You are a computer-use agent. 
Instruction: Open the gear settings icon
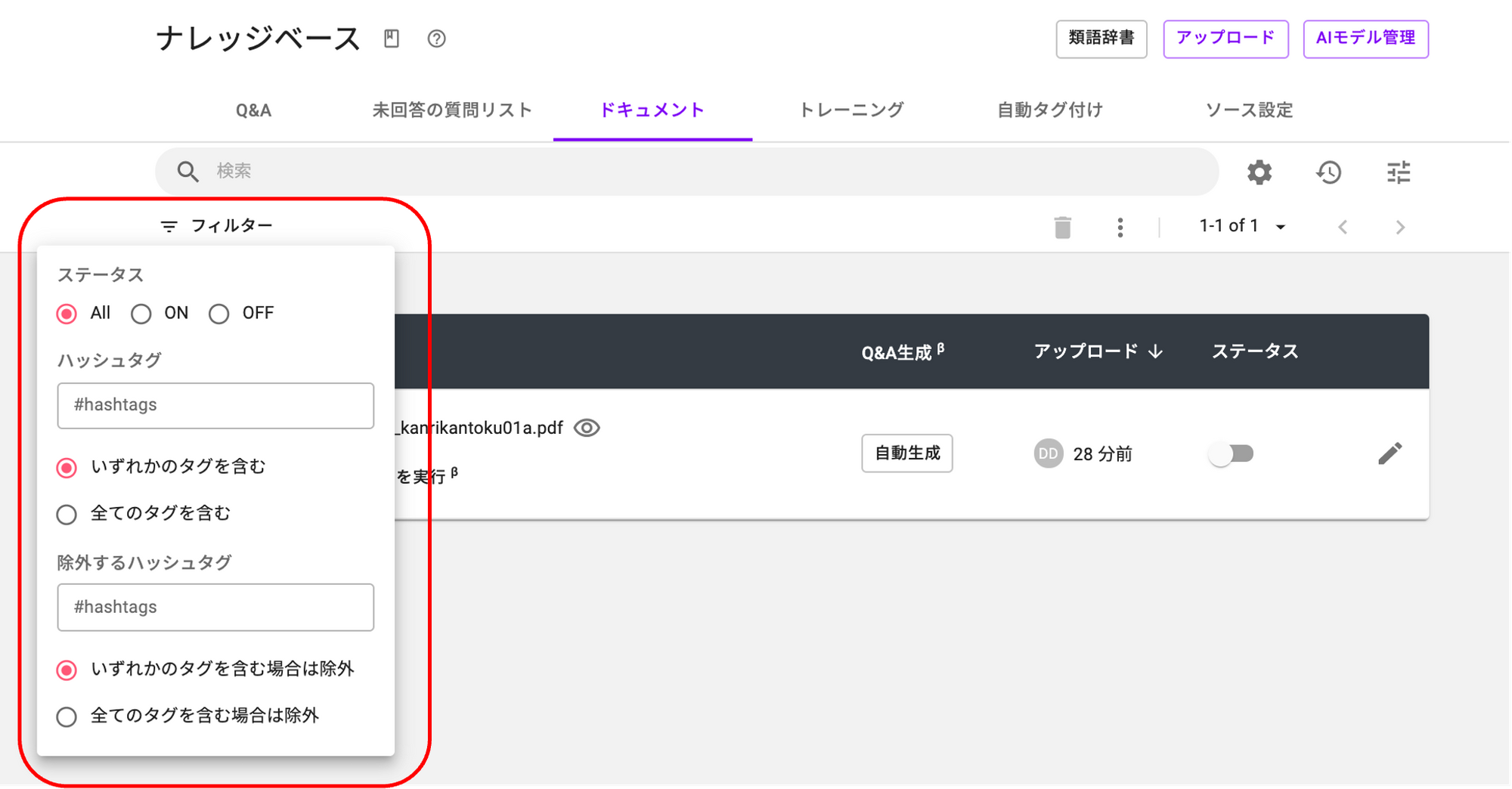coord(1259,172)
